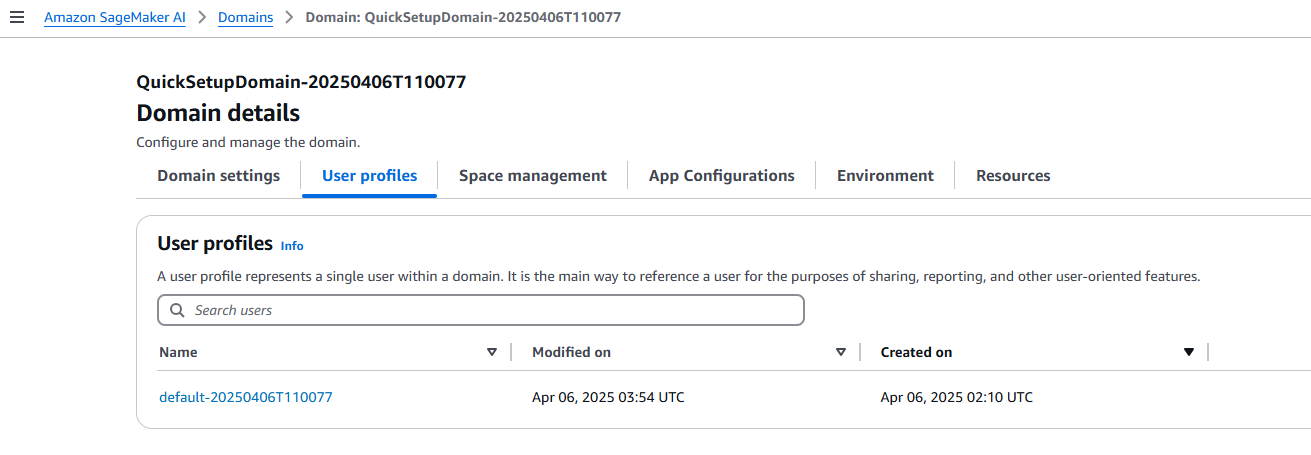Click the Modified on column header
The width and height of the screenshot is (1311, 455).
click(571, 352)
